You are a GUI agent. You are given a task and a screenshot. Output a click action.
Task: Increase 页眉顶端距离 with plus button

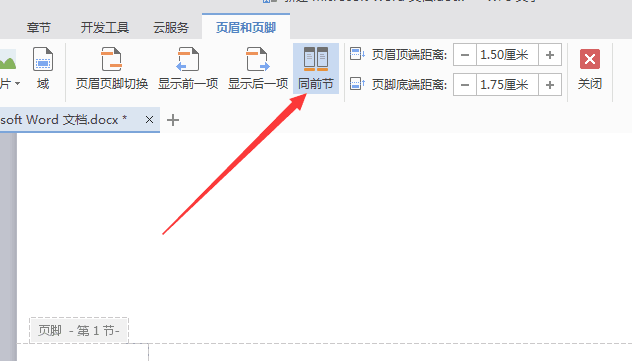pyautogui.click(x=550, y=55)
